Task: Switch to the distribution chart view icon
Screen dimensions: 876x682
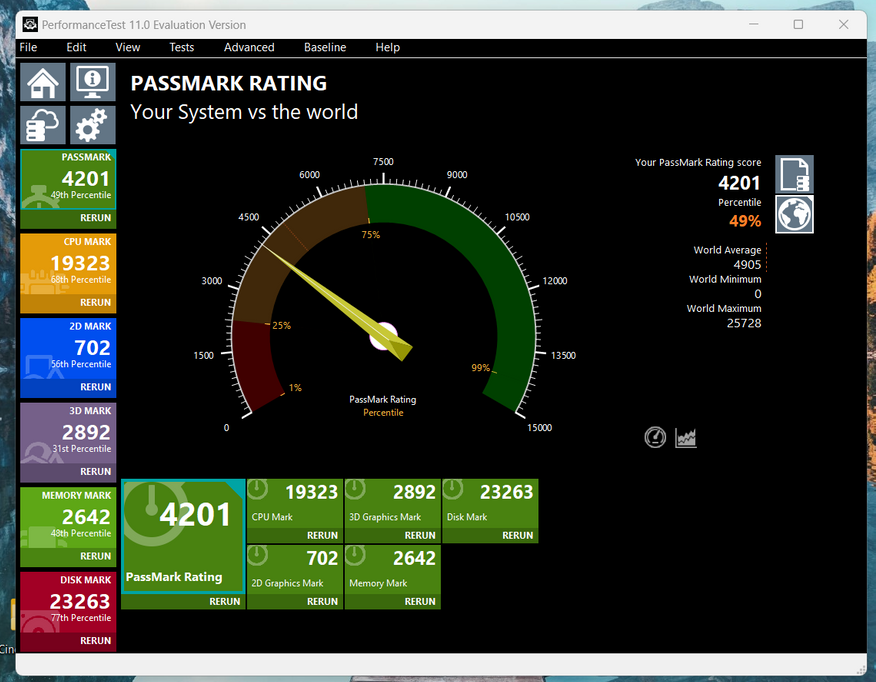Action: (x=685, y=437)
